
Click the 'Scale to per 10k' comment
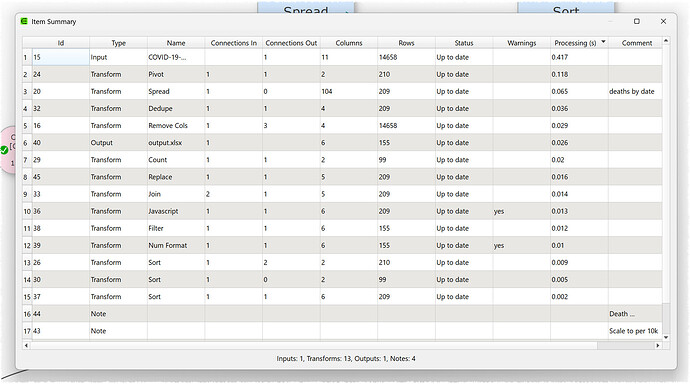tap(635, 331)
